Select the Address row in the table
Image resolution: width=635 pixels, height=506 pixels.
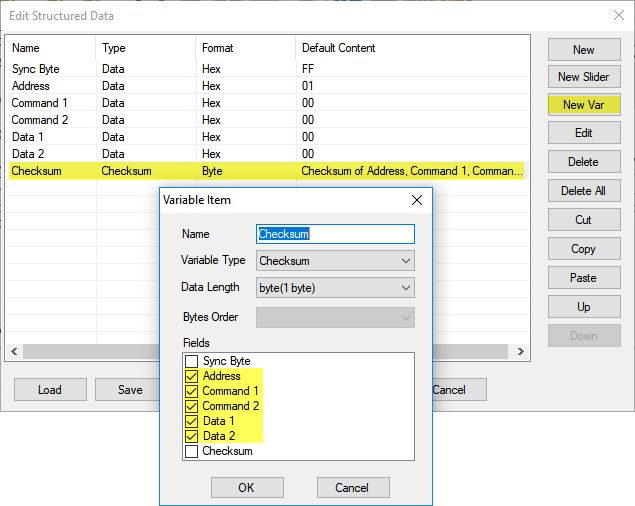coord(267,86)
